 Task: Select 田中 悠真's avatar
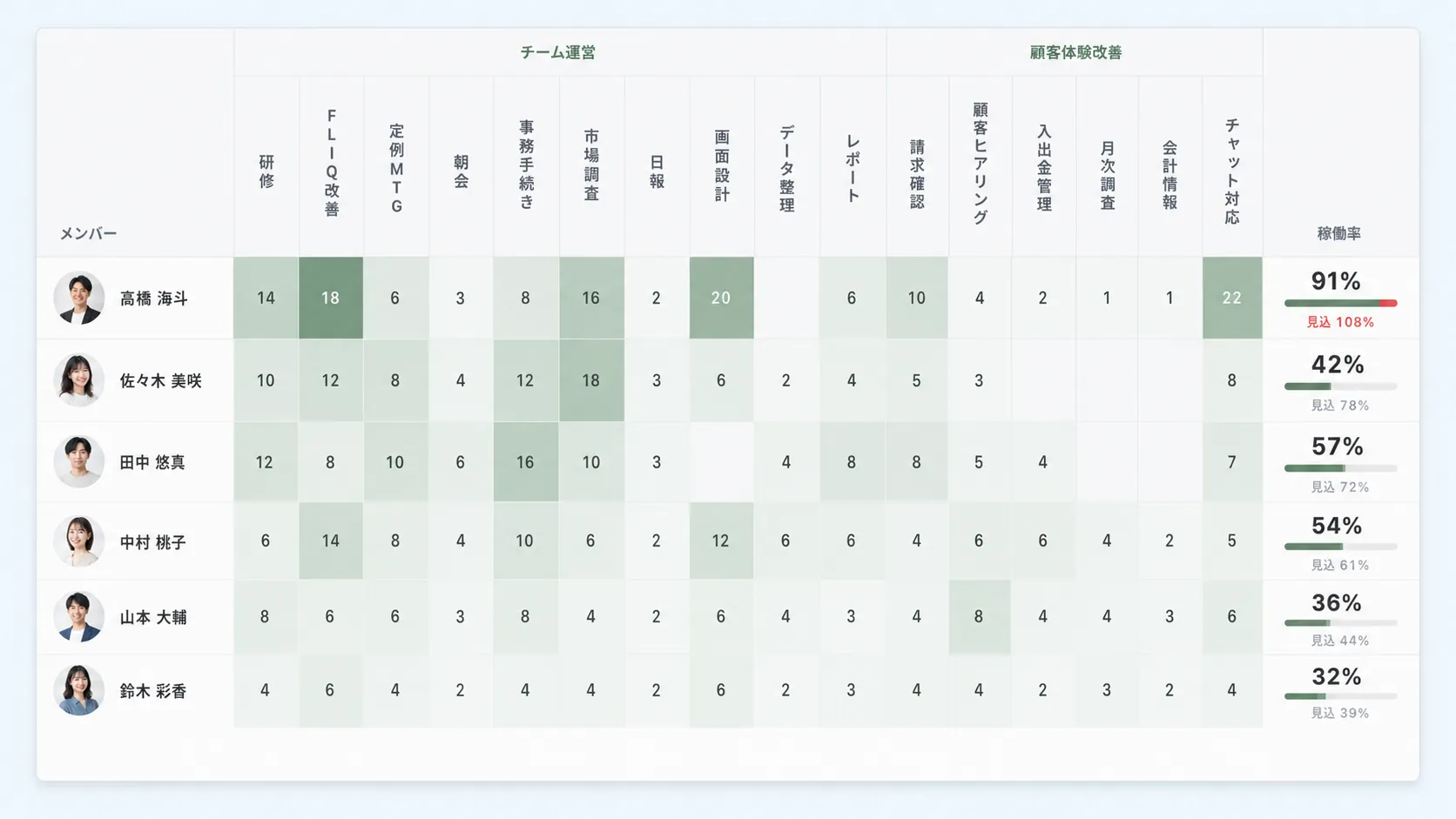click(x=78, y=462)
